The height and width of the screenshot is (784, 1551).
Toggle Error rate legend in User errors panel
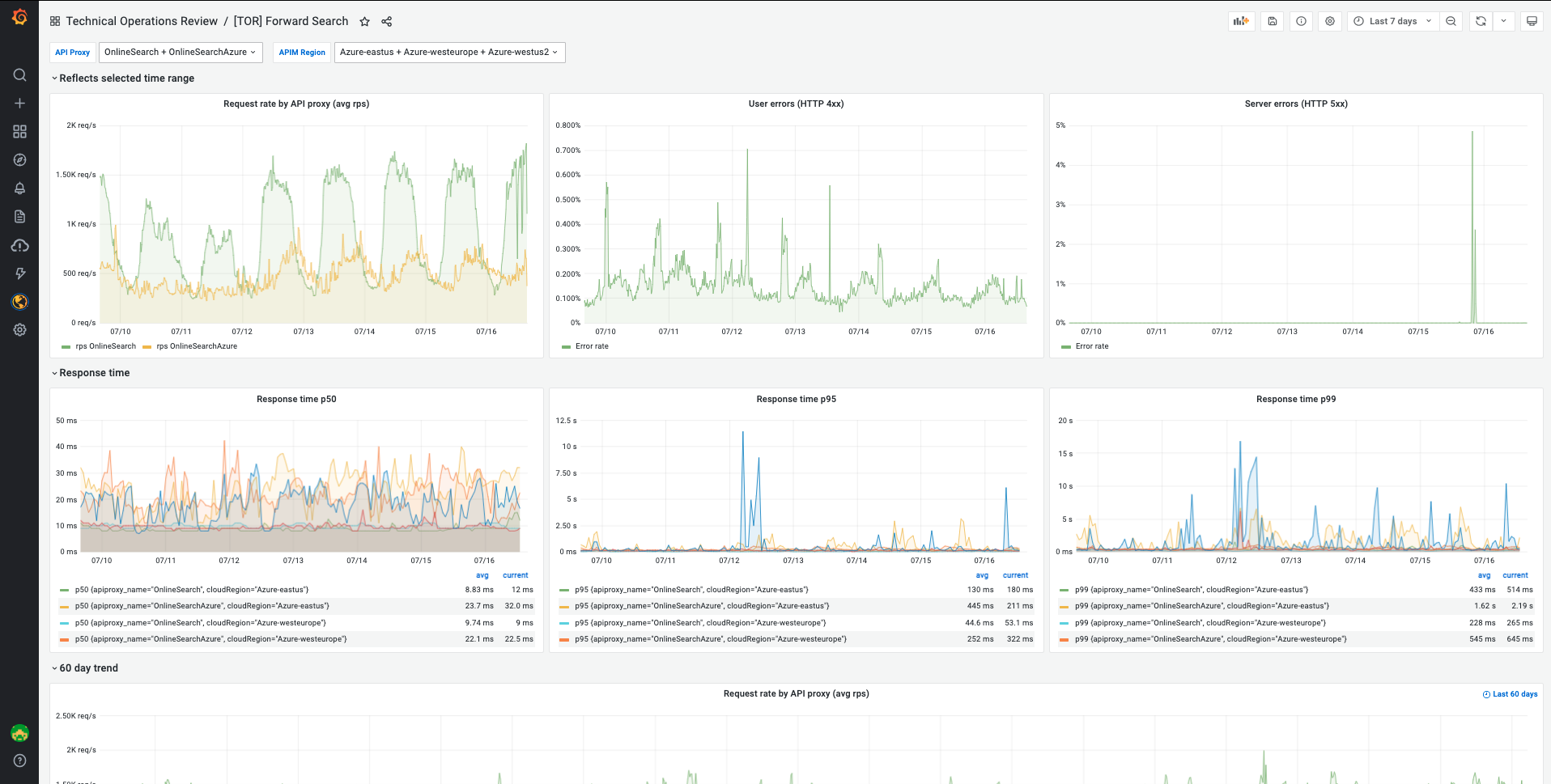[x=592, y=346]
